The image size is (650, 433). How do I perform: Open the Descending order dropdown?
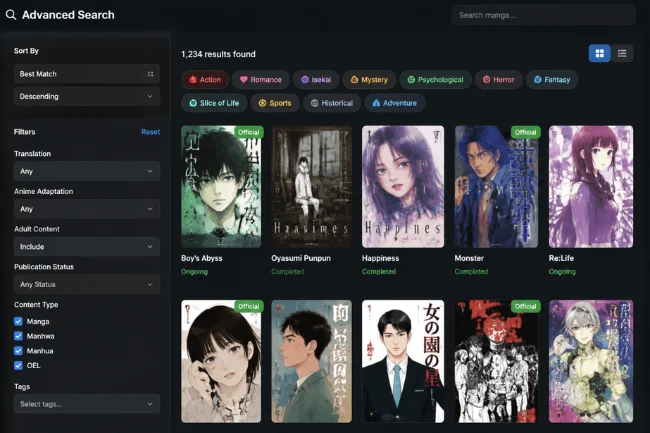pyautogui.click(x=87, y=97)
